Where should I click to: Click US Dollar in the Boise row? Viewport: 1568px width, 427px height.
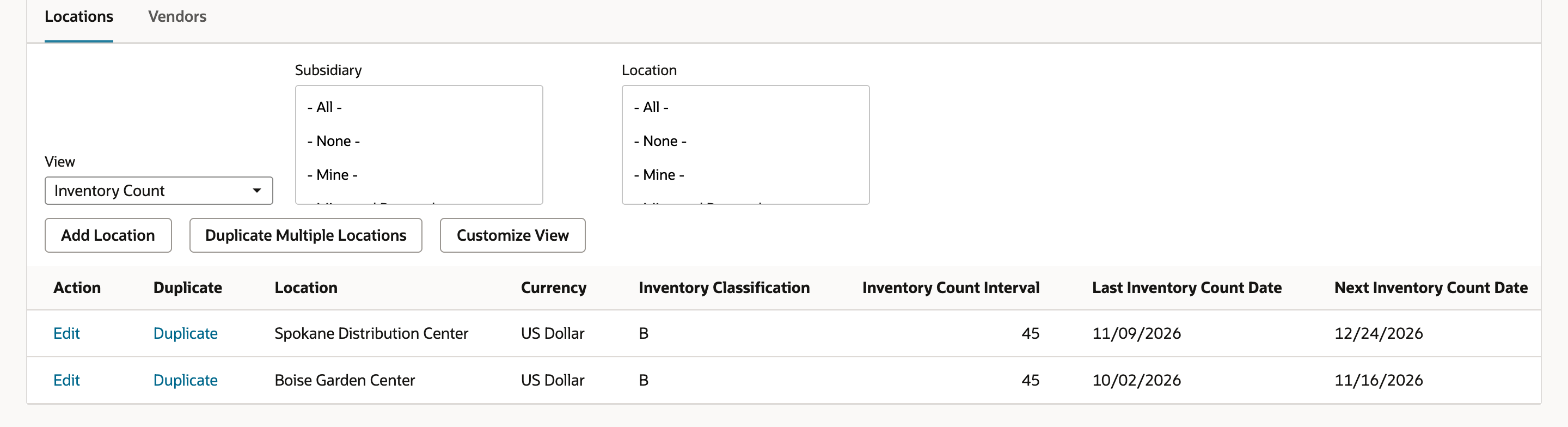[553, 380]
